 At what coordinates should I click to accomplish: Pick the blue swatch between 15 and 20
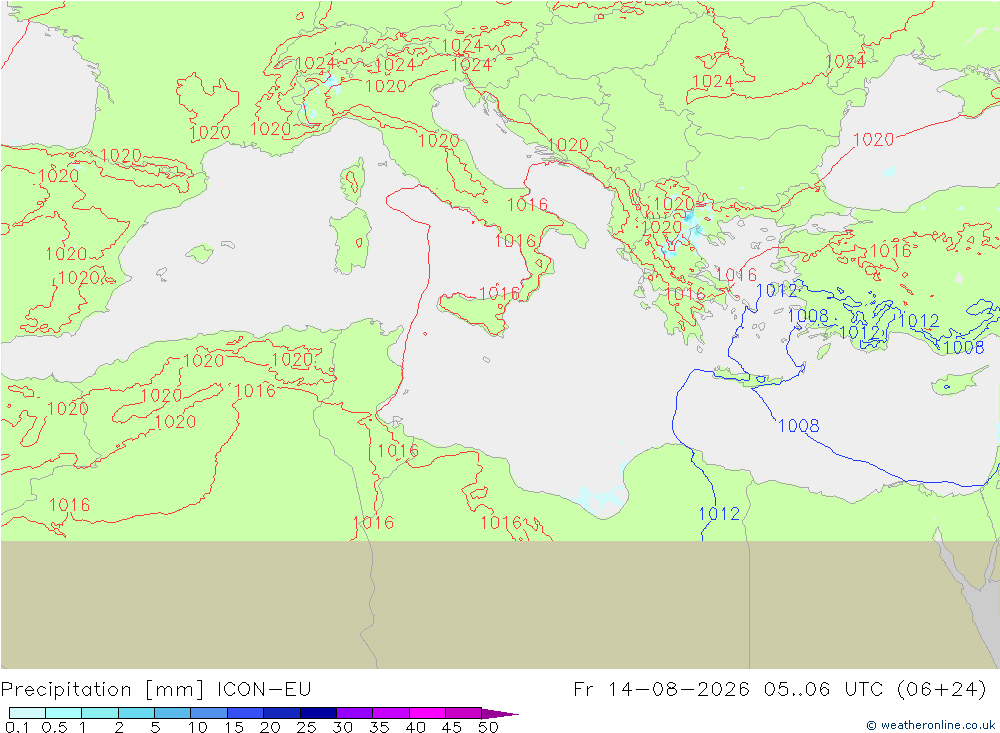coord(245,713)
